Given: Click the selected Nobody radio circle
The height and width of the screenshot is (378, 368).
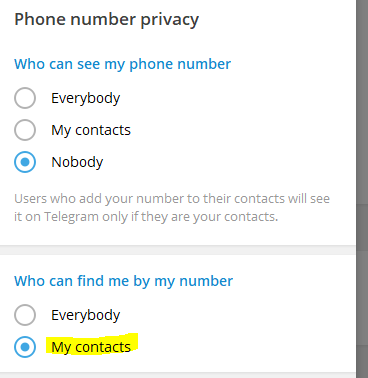Looking at the screenshot, I should [x=25, y=162].
